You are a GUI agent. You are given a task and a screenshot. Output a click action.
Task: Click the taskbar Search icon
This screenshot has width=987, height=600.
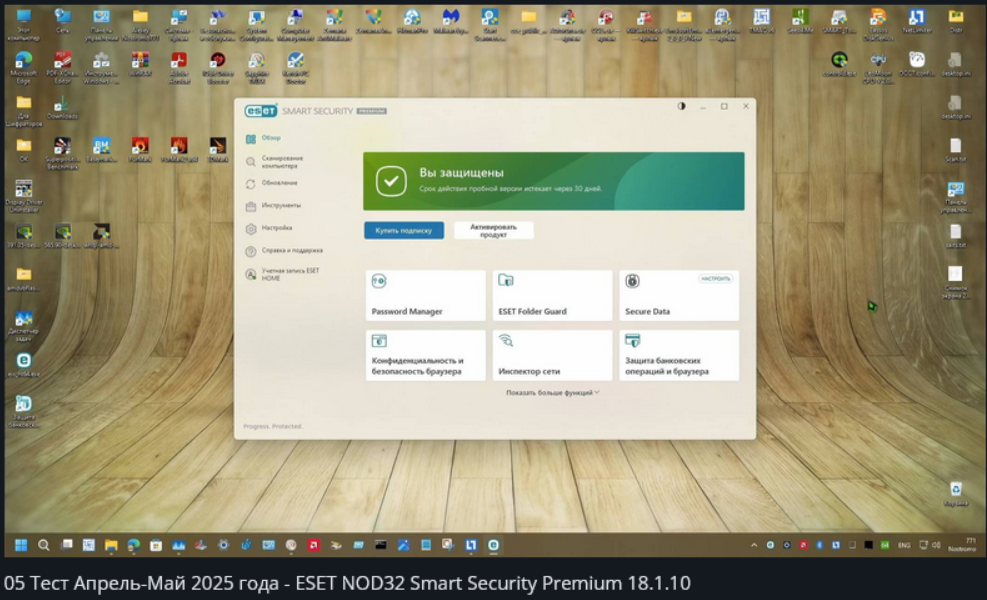click(43, 545)
